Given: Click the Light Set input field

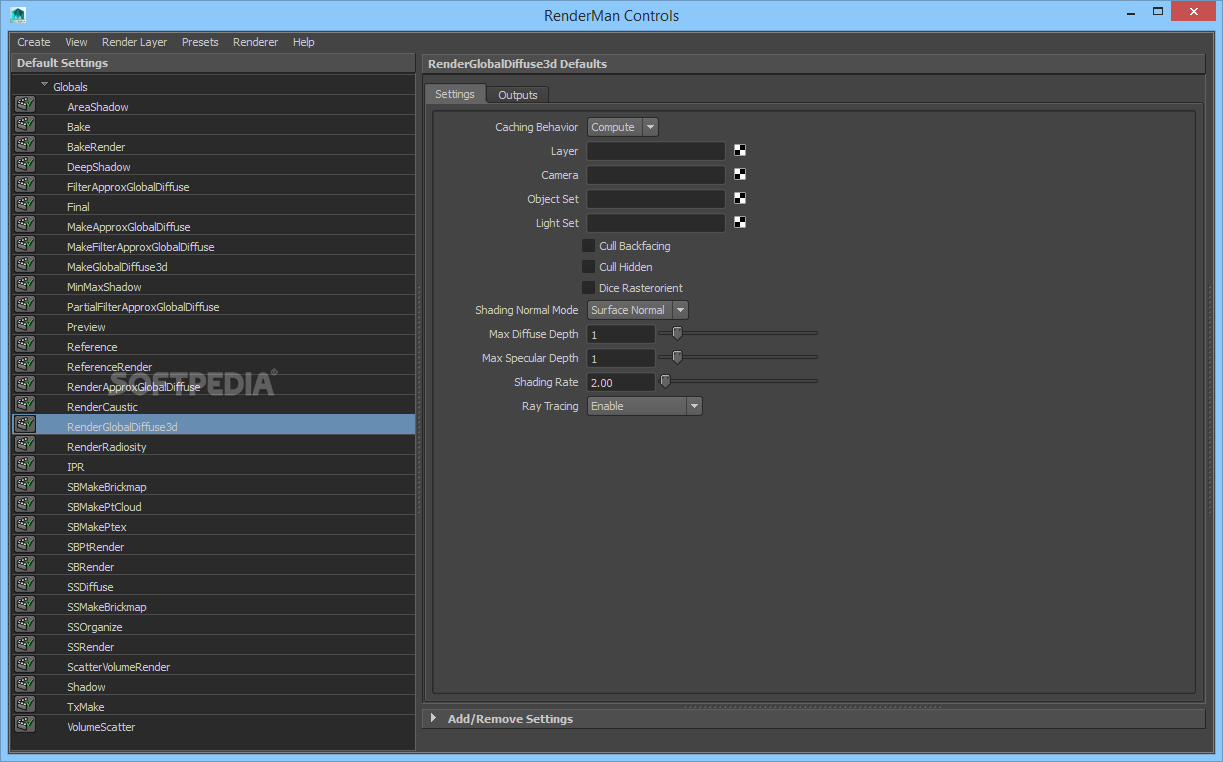Looking at the screenshot, I should 656,223.
